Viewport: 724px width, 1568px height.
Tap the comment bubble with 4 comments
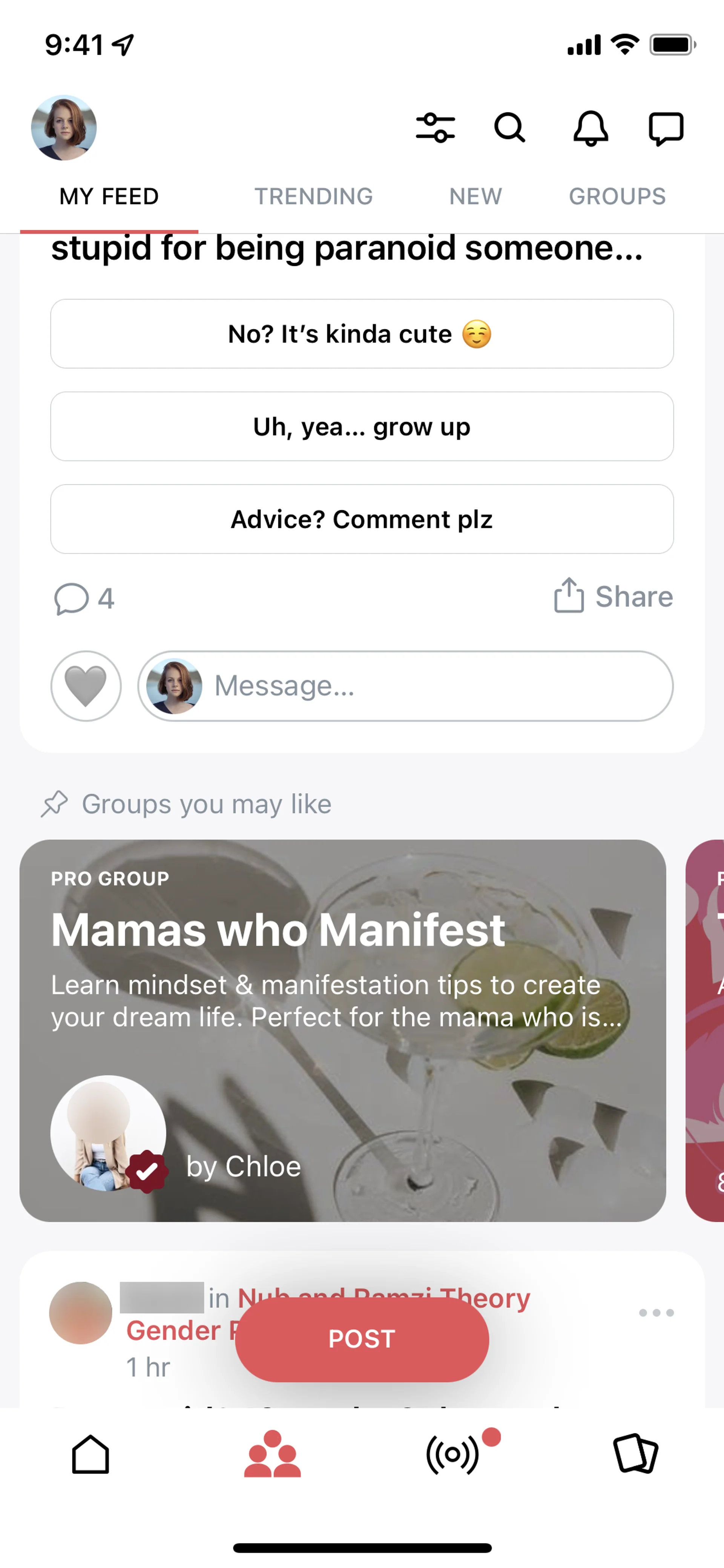[x=84, y=598]
